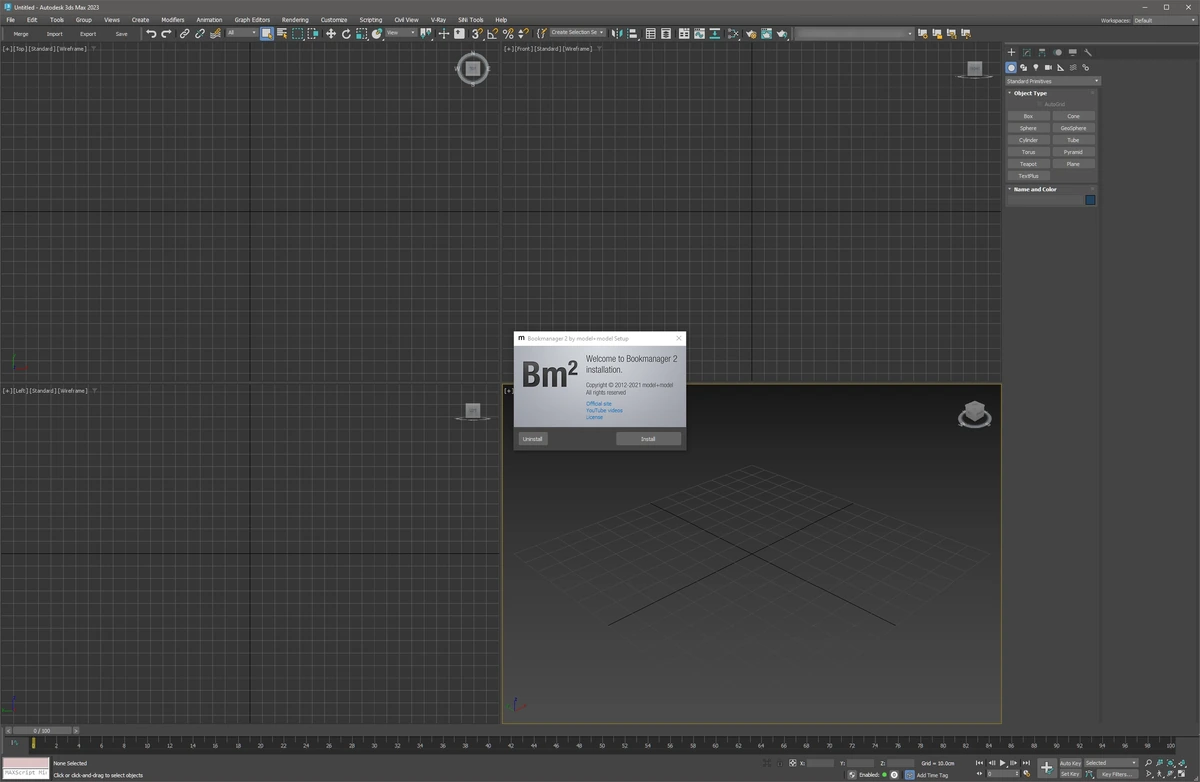Click Install in Bookmanager setup dialog
The image size is (1200, 782).
pyautogui.click(x=648, y=439)
